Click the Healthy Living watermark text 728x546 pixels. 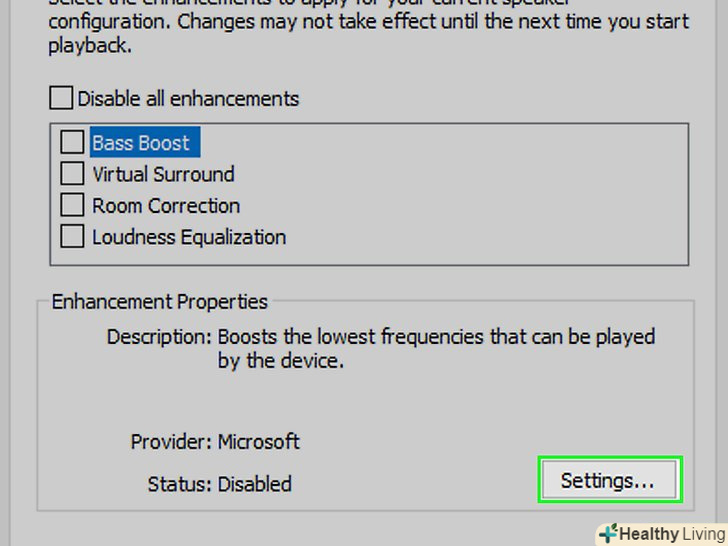click(x=672, y=534)
